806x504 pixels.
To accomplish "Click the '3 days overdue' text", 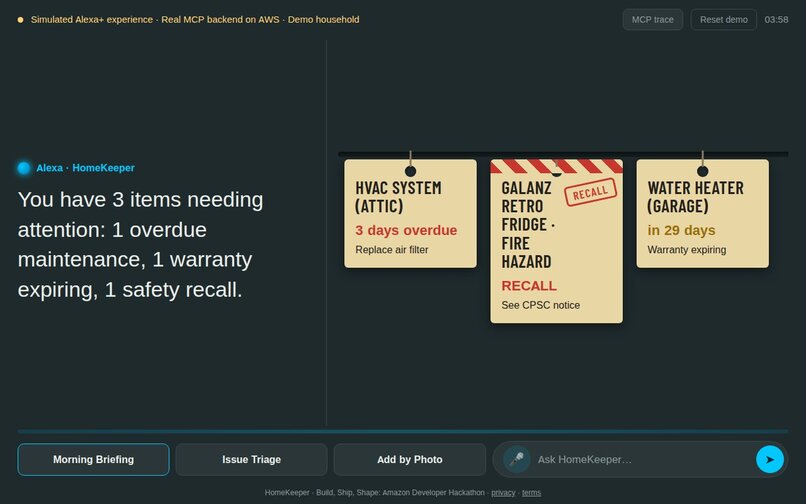I will click(x=406, y=230).
